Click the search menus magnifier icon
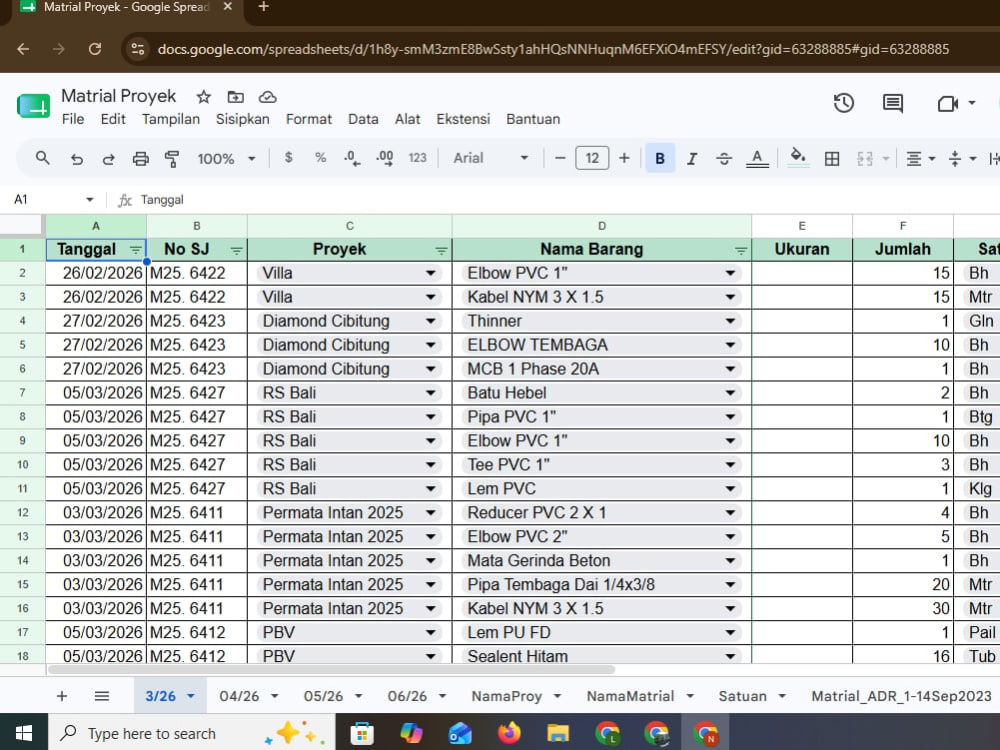The image size is (1000, 750). coord(43,158)
